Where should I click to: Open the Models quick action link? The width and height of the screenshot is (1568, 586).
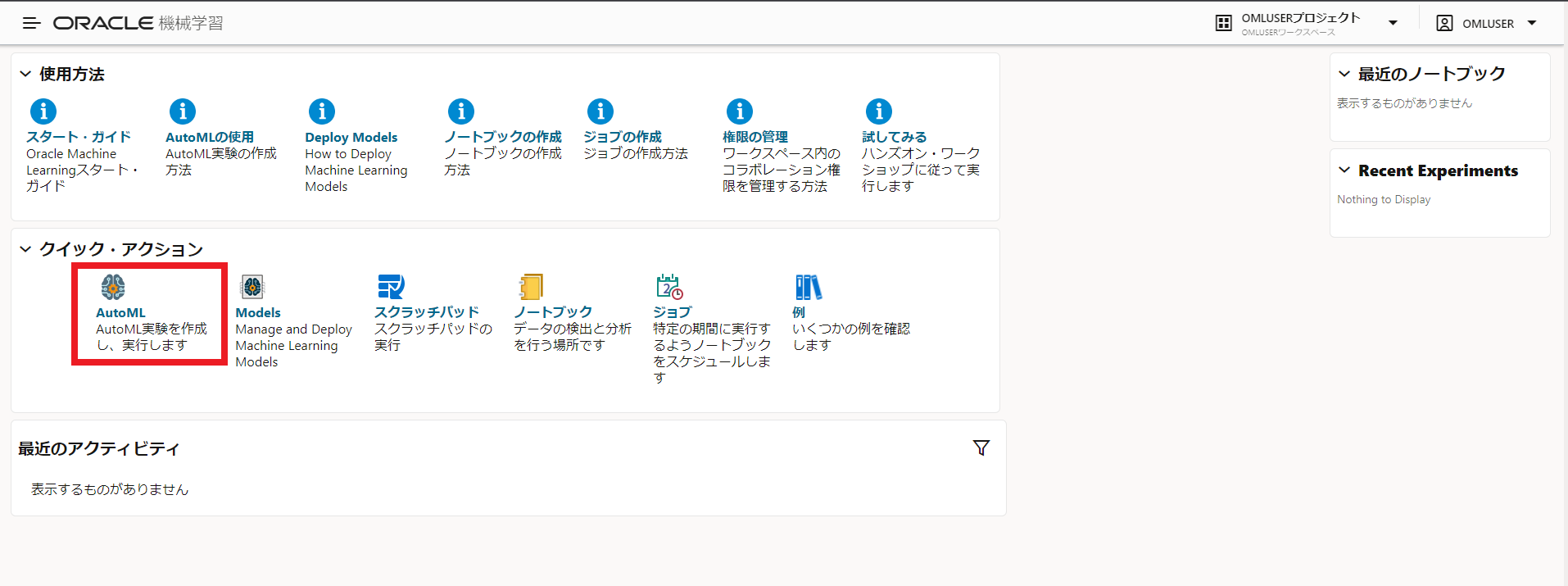(258, 312)
